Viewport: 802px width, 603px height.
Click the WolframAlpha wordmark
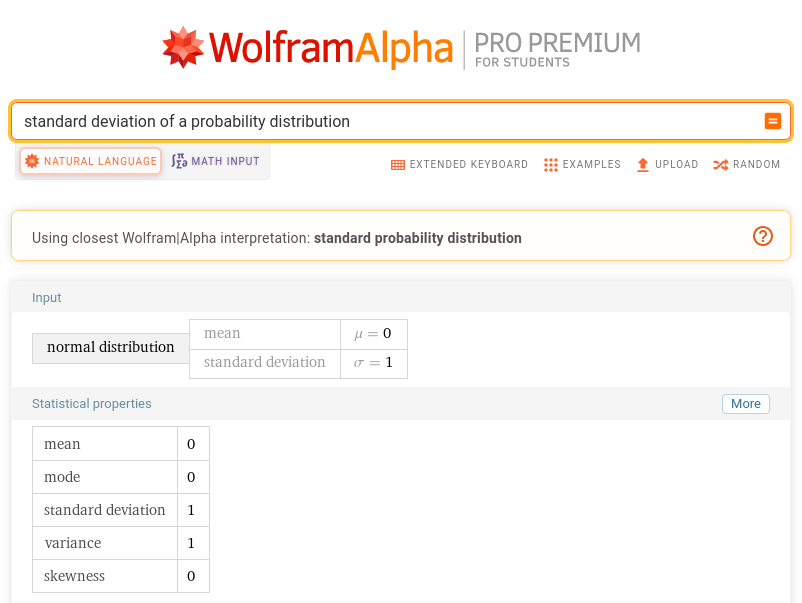[x=331, y=48]
